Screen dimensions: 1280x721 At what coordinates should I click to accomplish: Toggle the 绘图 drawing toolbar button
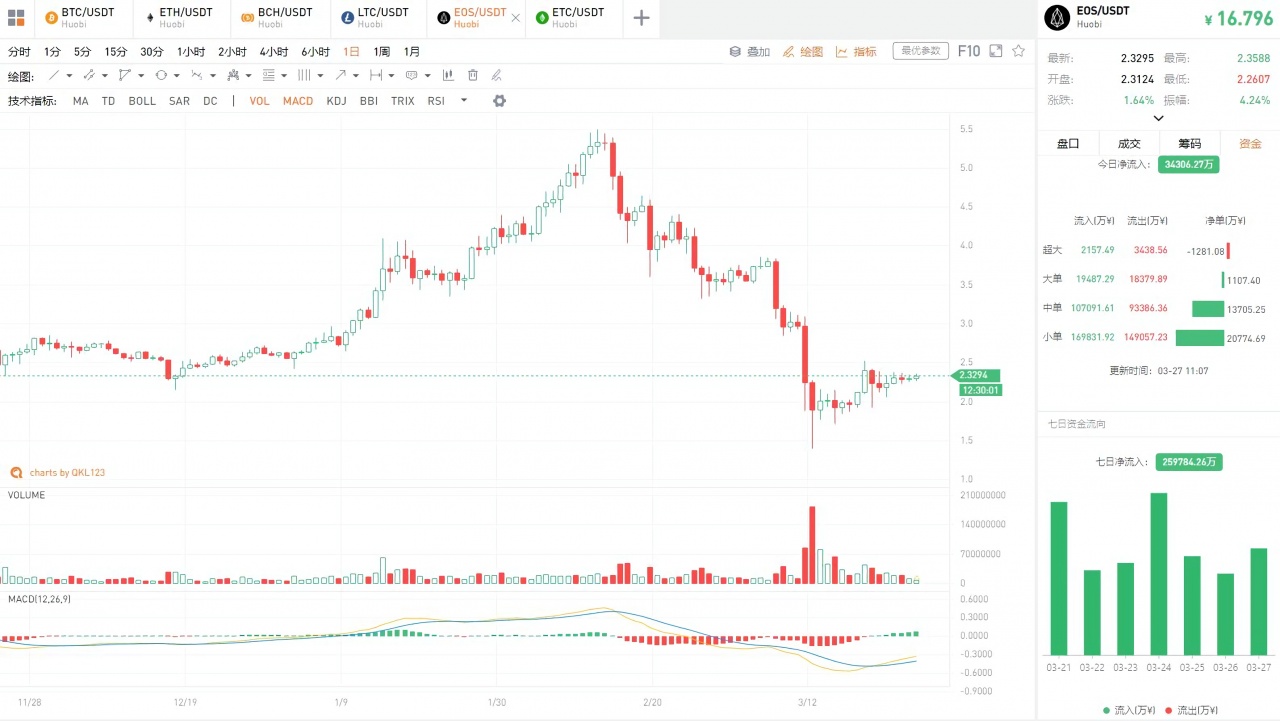(803, 51)
